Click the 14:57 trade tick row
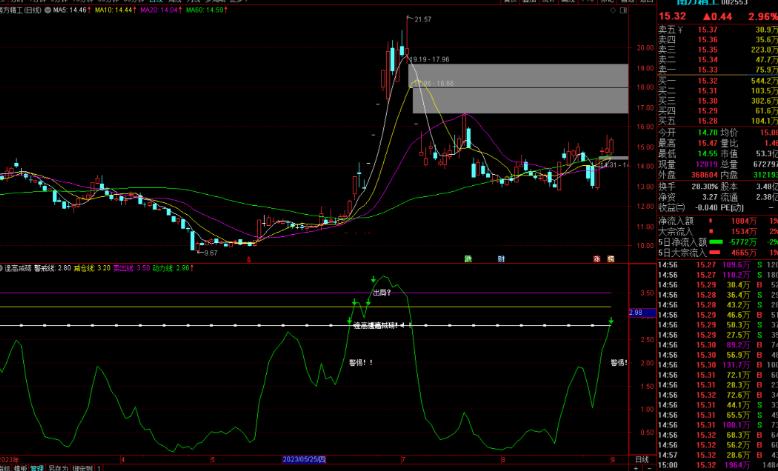This screenshot has width=778, height=471. (x=718, y=455)
